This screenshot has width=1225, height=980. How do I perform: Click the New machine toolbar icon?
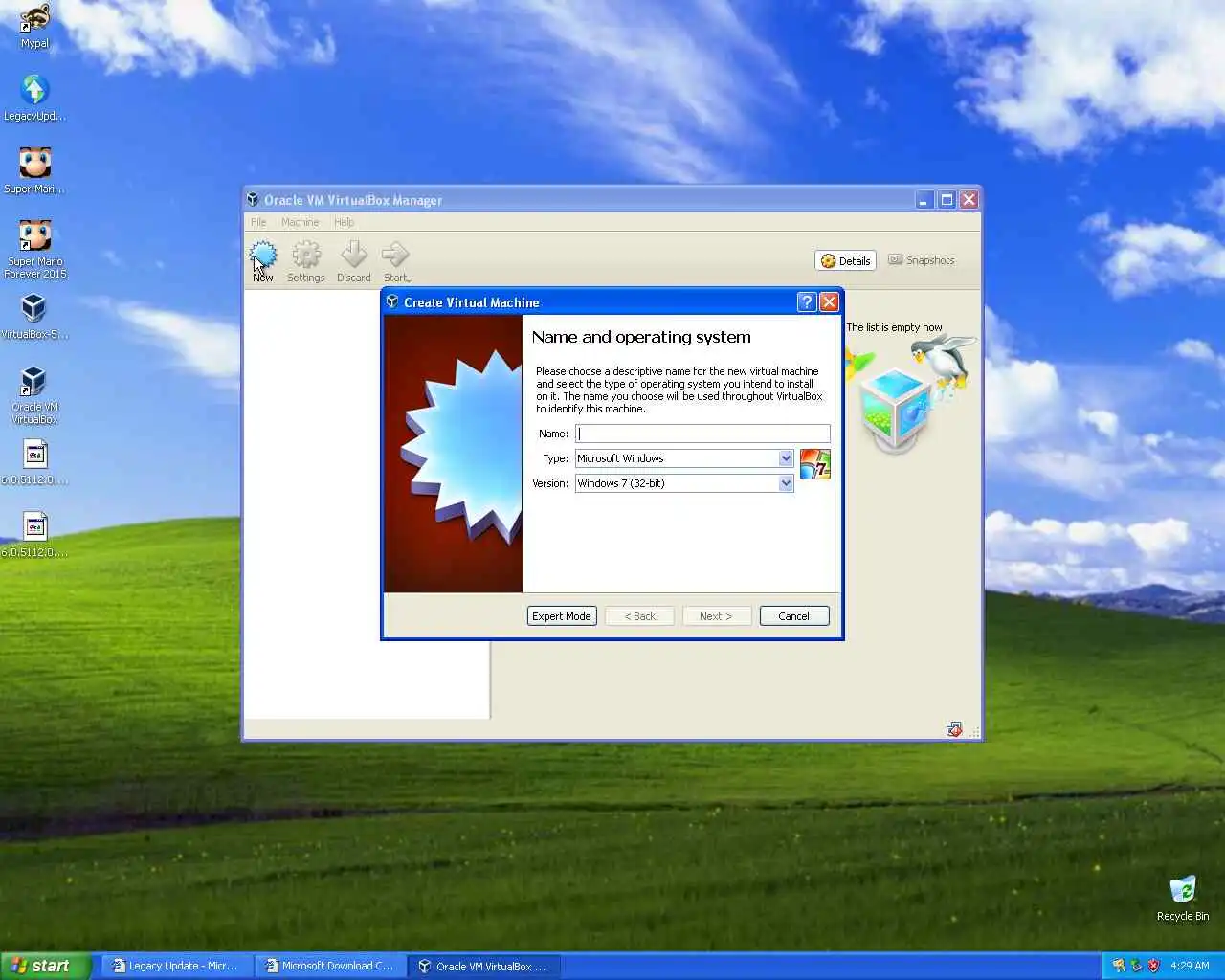[x=263, y=256]
